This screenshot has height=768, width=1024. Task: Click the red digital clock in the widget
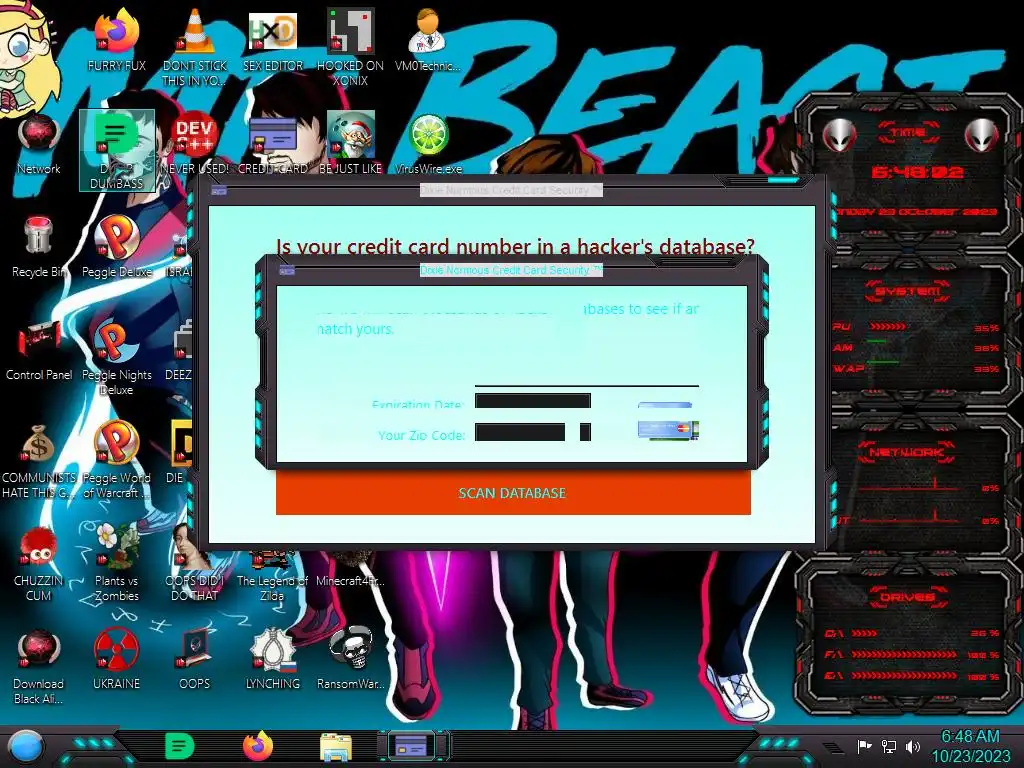click(x=917, y=172)
